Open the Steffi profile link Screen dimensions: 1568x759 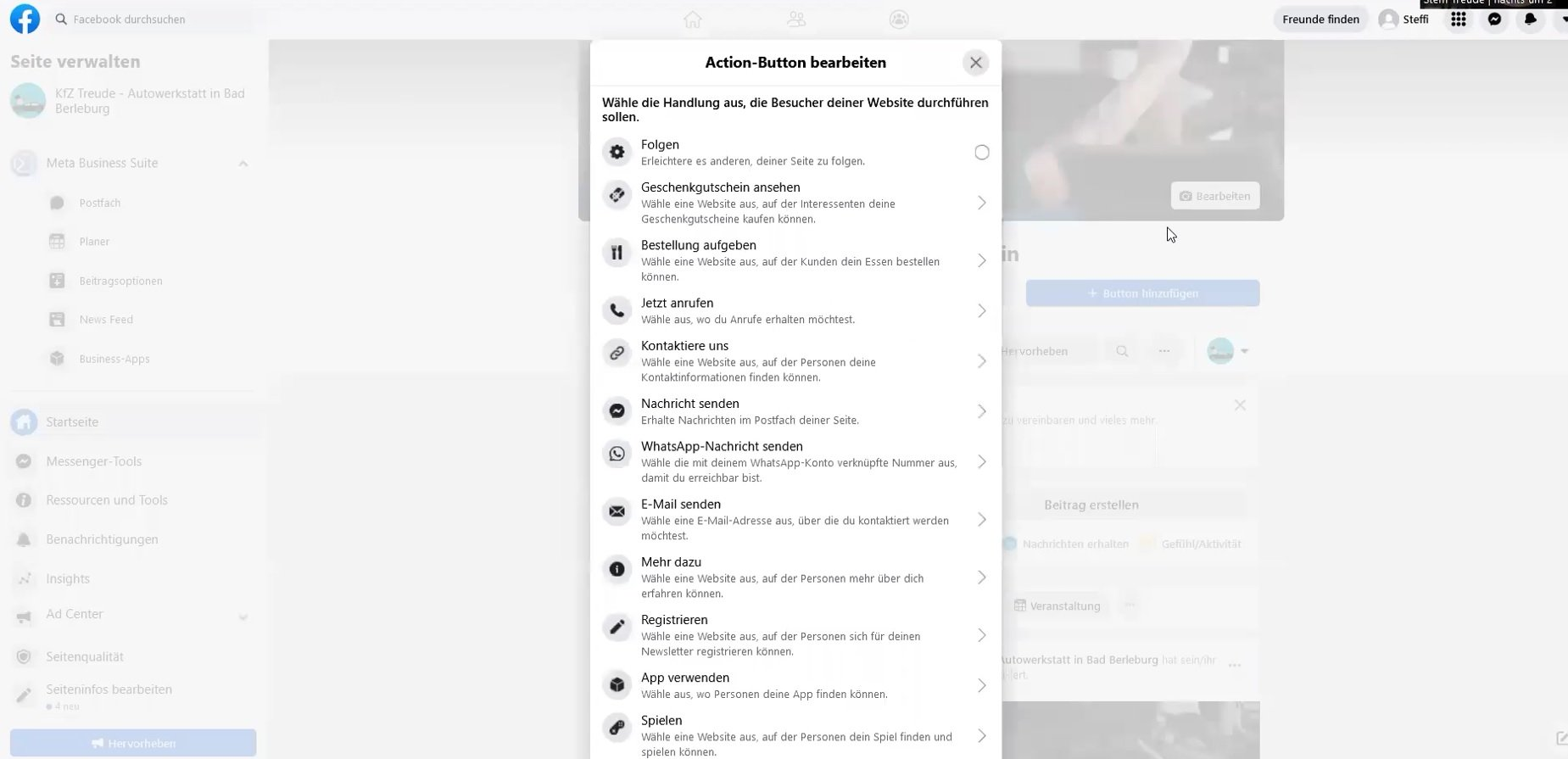tap(1404, 20)
